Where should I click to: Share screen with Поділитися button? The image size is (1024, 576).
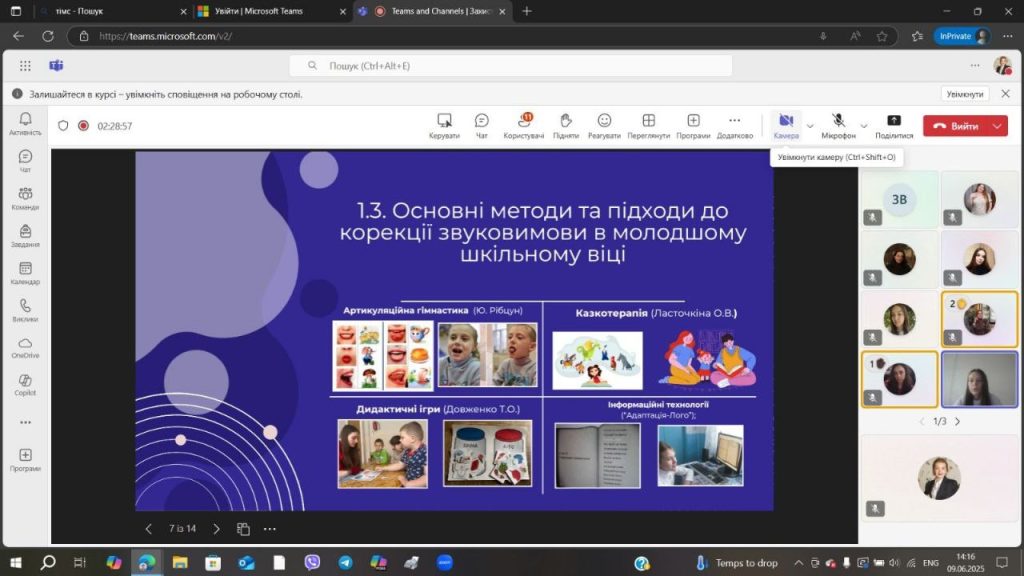pos(894,125)
